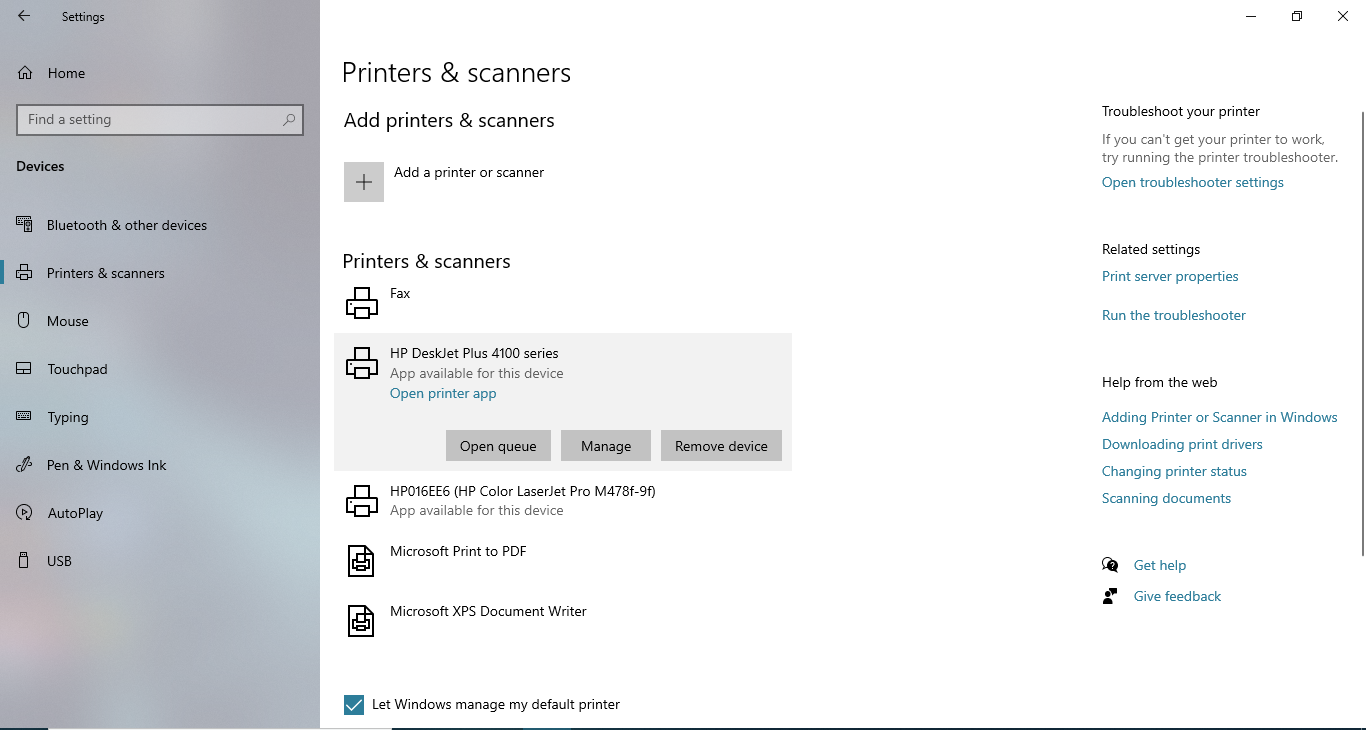This screenshot has width=1366, height=730.
Task: Click the Give feedback link
Action: (1177, 596)
